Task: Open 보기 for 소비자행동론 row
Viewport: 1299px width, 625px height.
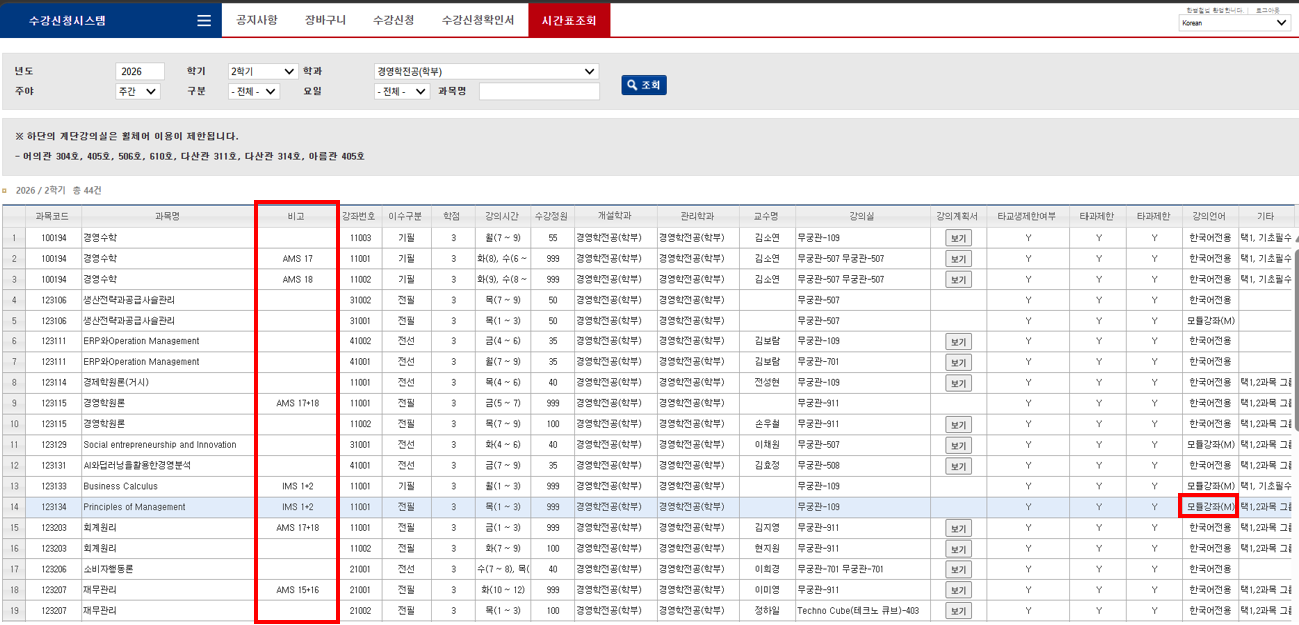Action: tap(958, 569)
